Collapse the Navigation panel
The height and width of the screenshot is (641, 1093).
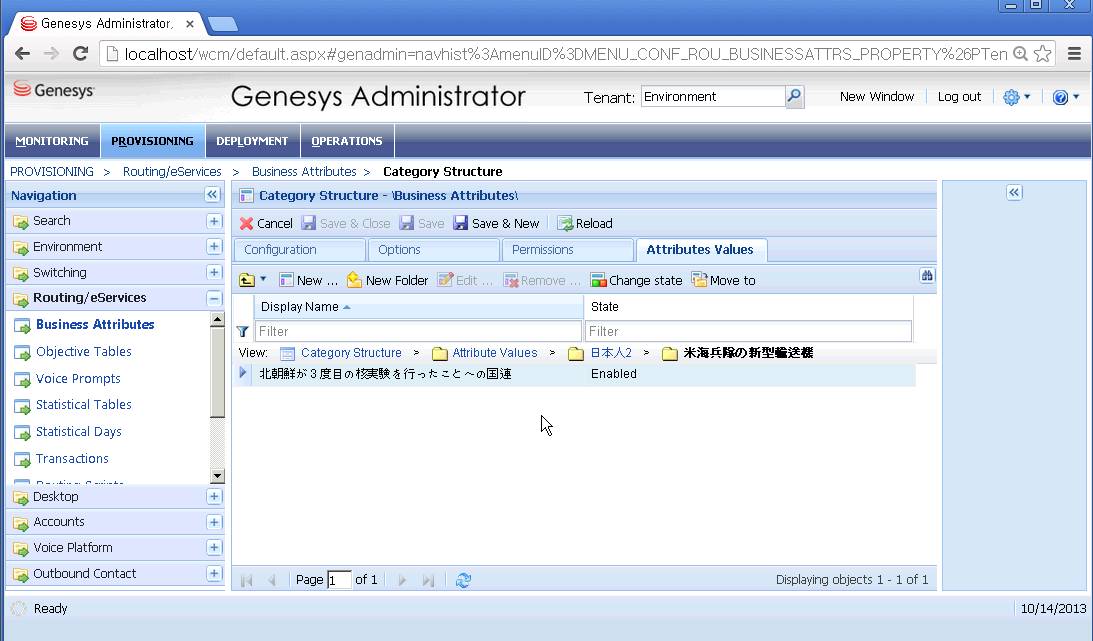click(212, 195)
